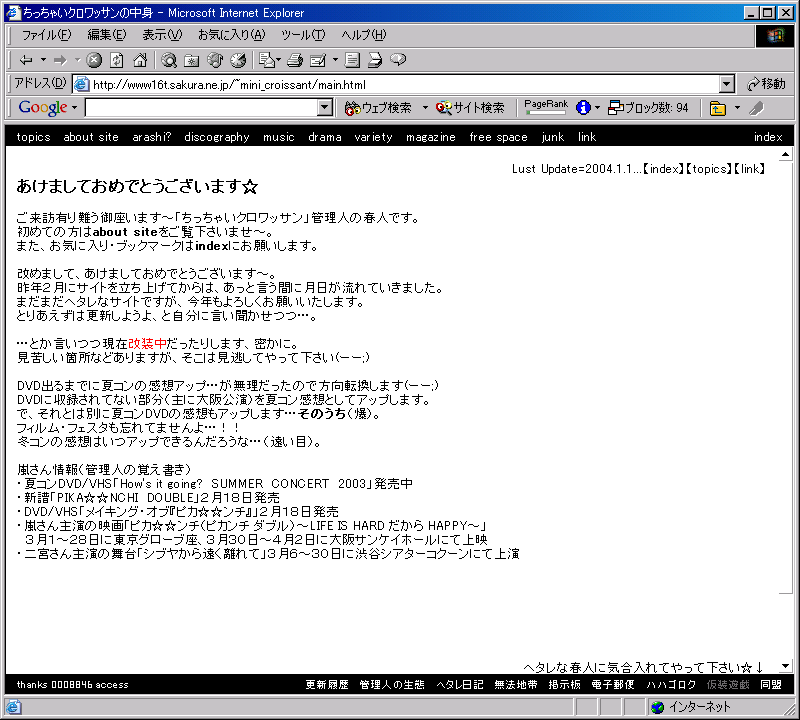The image size is (800, 720).
Task: Click the Mail envelope toolbar icon
Action: pyautogui.click(x=266, y=60)
